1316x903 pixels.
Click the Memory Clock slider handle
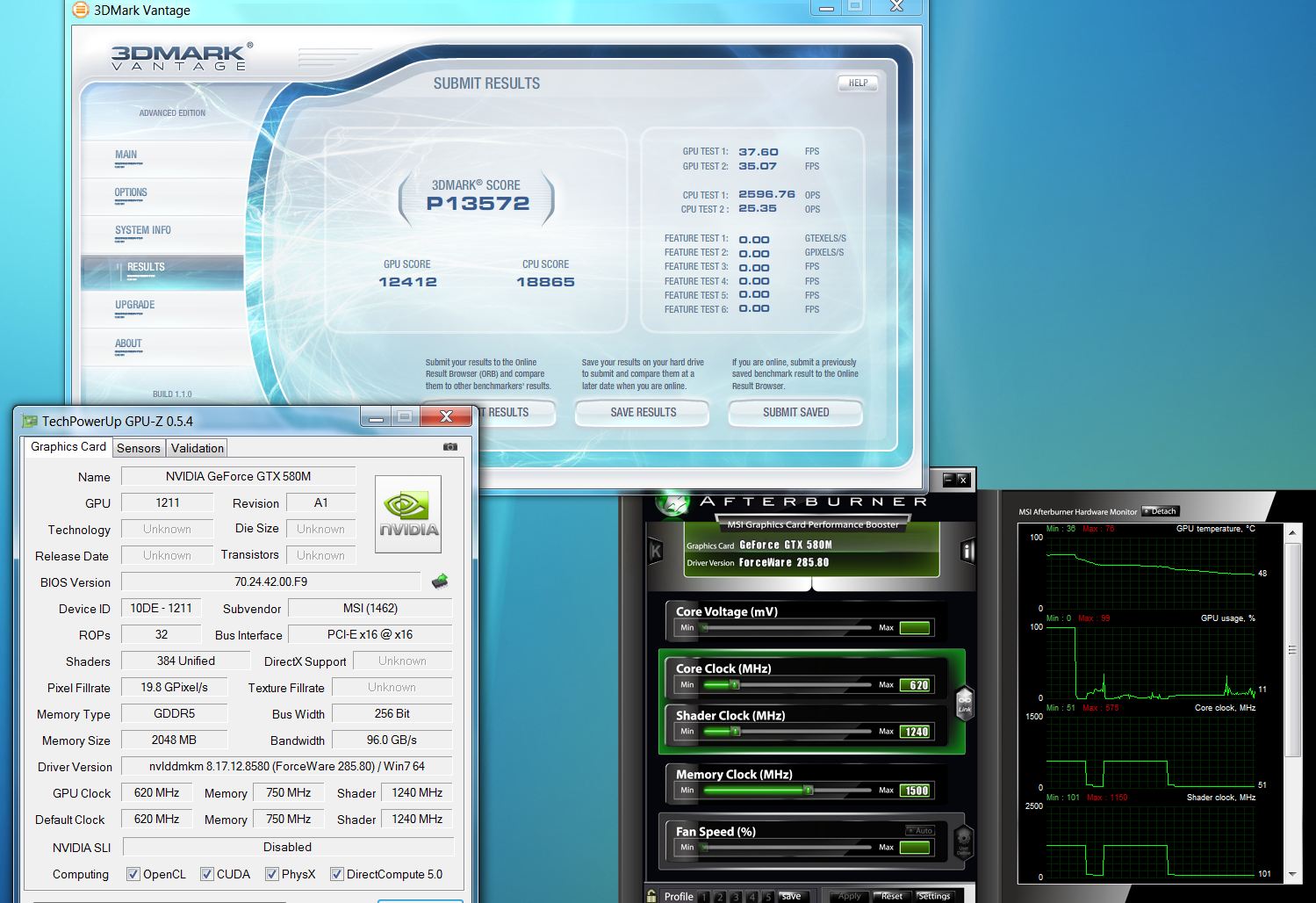tap(808, 790)
